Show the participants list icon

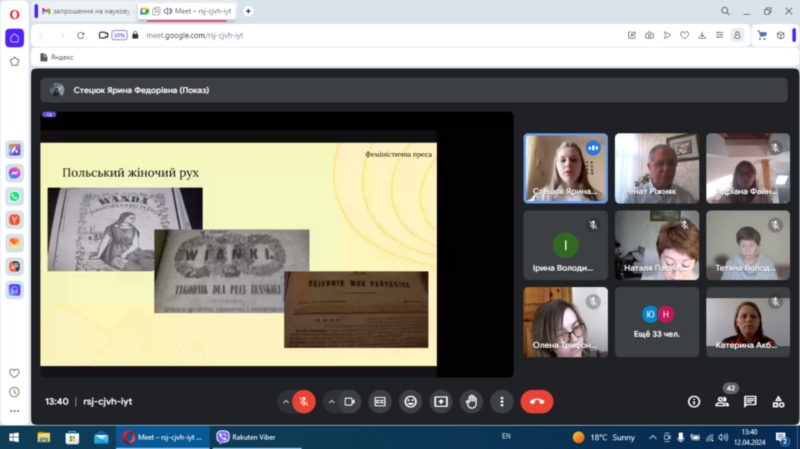(722, 401)
